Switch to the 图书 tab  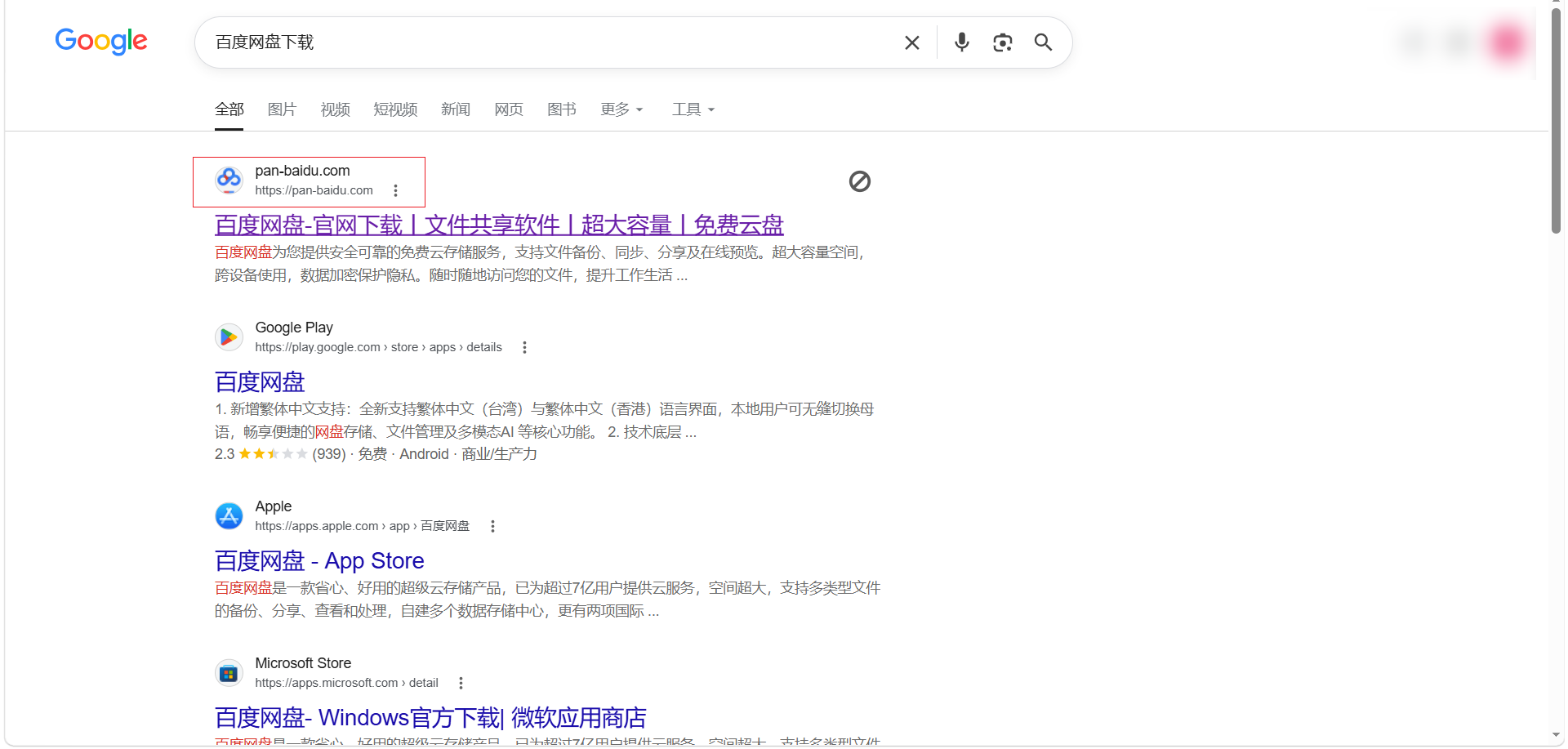coord(562,109)
